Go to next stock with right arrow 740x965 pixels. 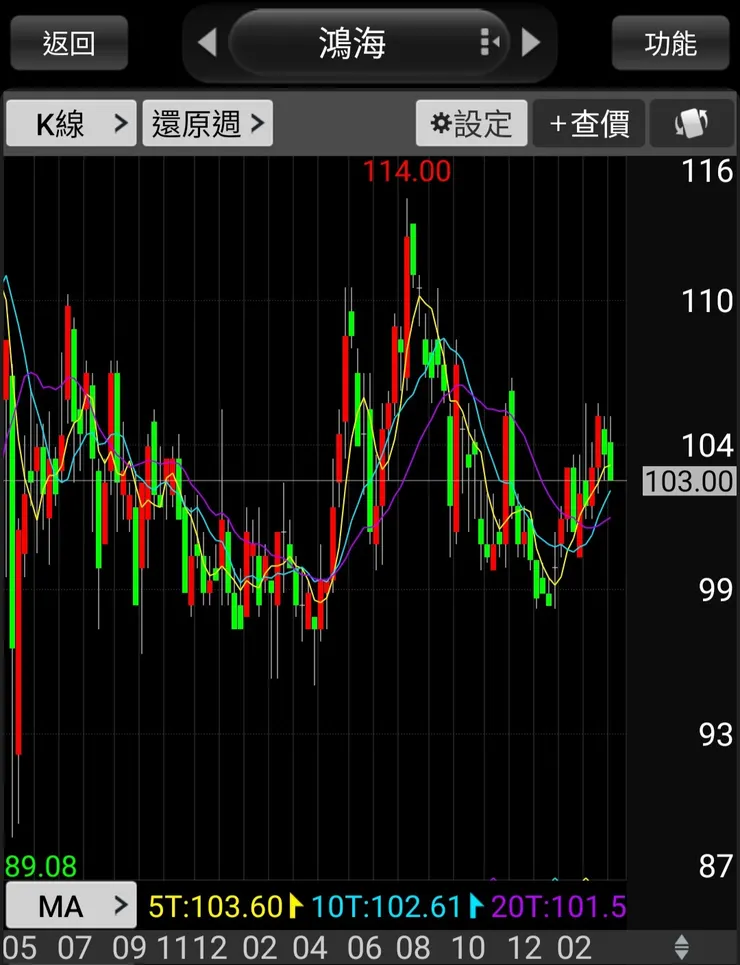click(530, 43)
